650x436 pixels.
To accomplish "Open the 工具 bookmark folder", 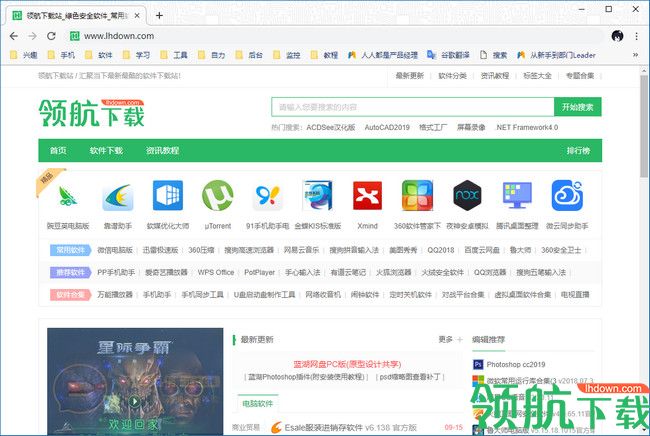I will [x=173, y=55].
